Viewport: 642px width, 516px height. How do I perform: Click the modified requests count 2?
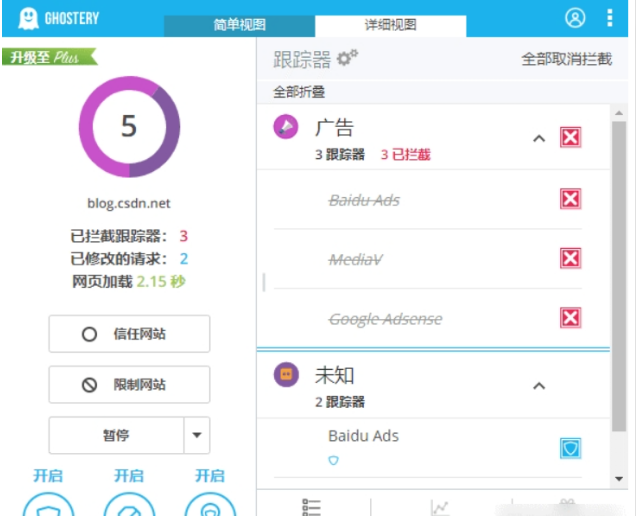[x=184, y=259]
